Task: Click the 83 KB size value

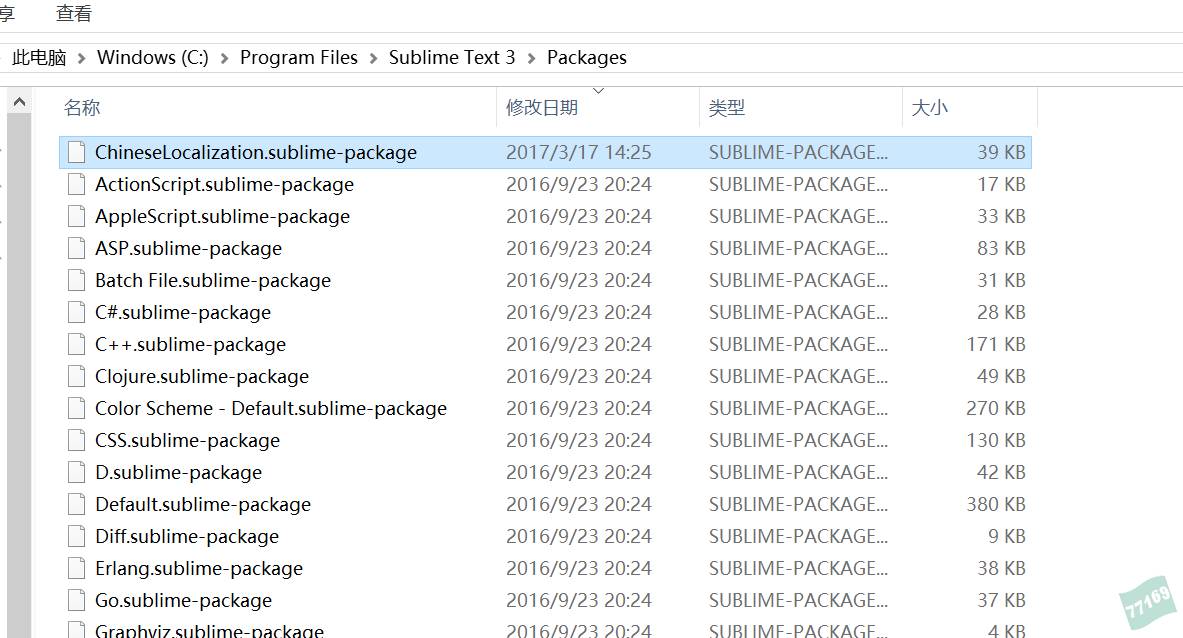Action: click(x=1001, y=248)
